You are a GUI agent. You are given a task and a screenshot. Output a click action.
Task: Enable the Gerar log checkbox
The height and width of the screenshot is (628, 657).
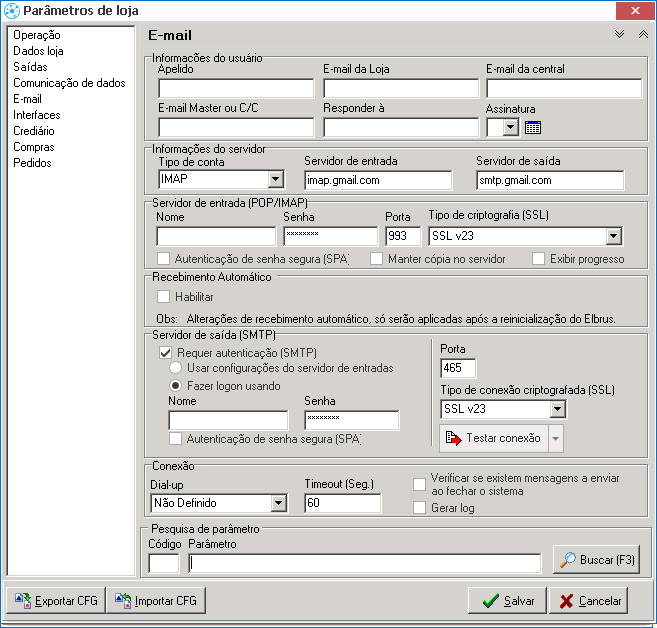pyautogui.click(x=420, y=508)
